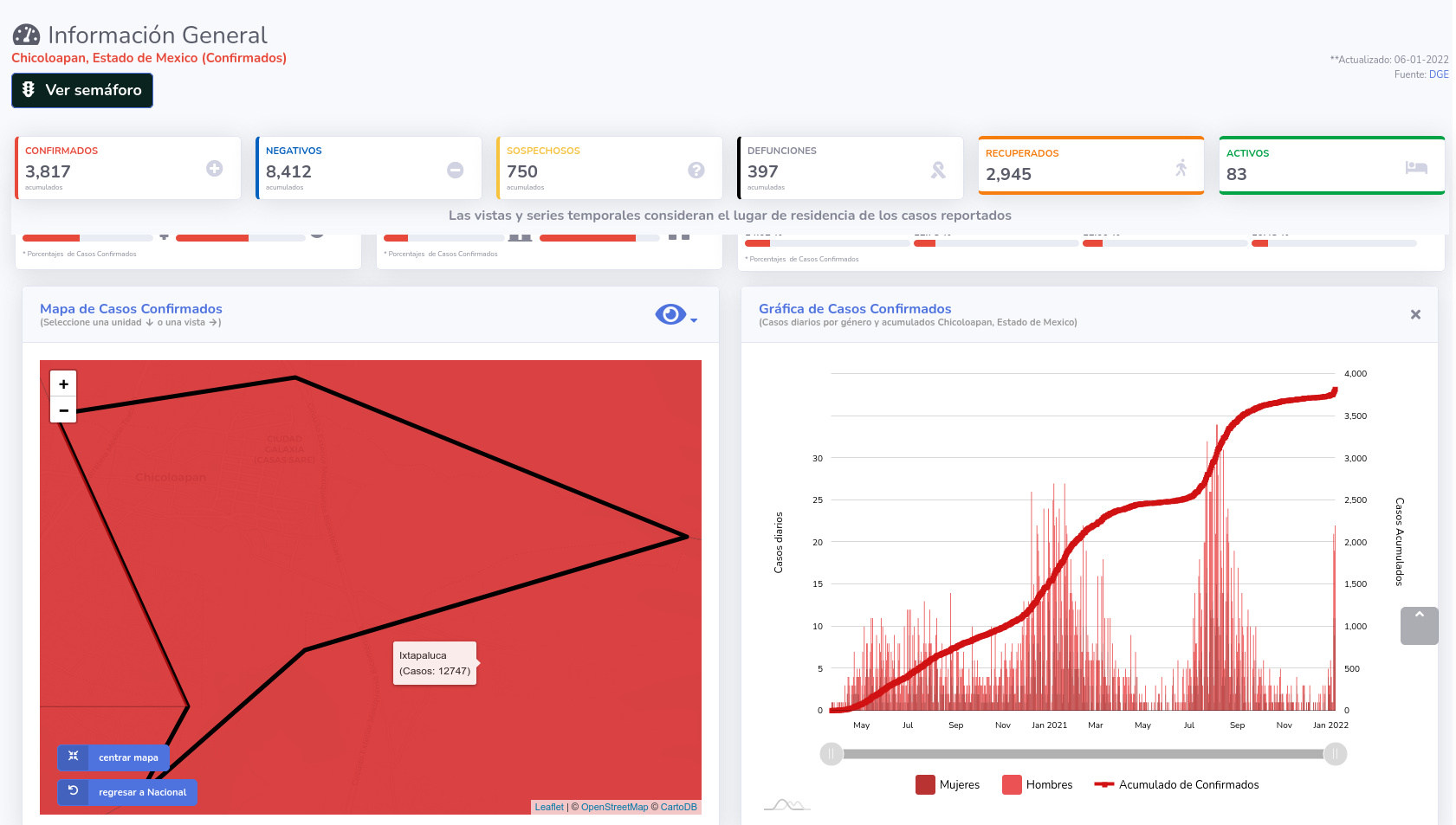1456x825 pixels.
Task: Select the Activos 83 card
Action: coord(1332,165)
